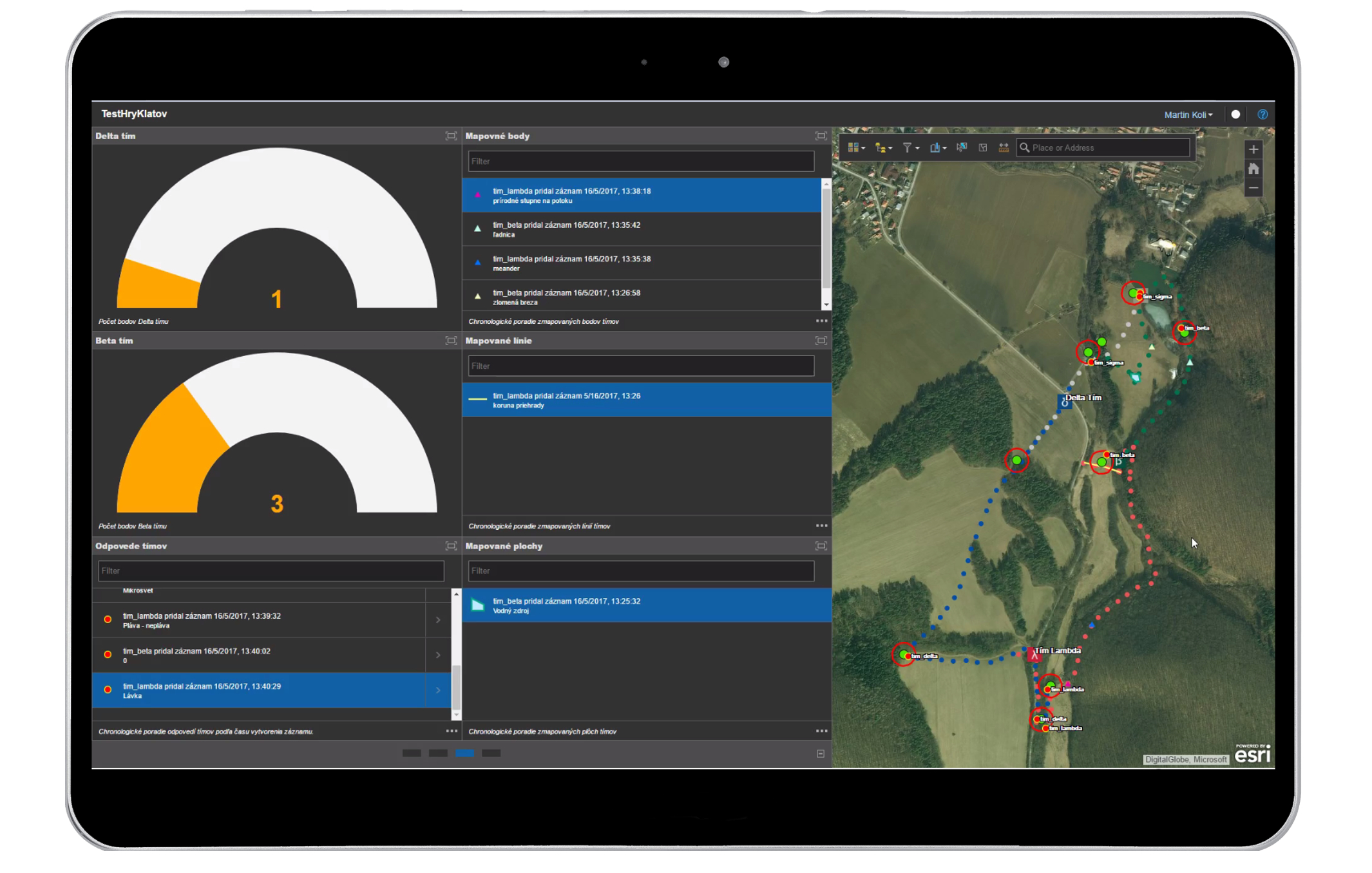
Task: Select Vodný zdroj area record
Action: (647, 605)
